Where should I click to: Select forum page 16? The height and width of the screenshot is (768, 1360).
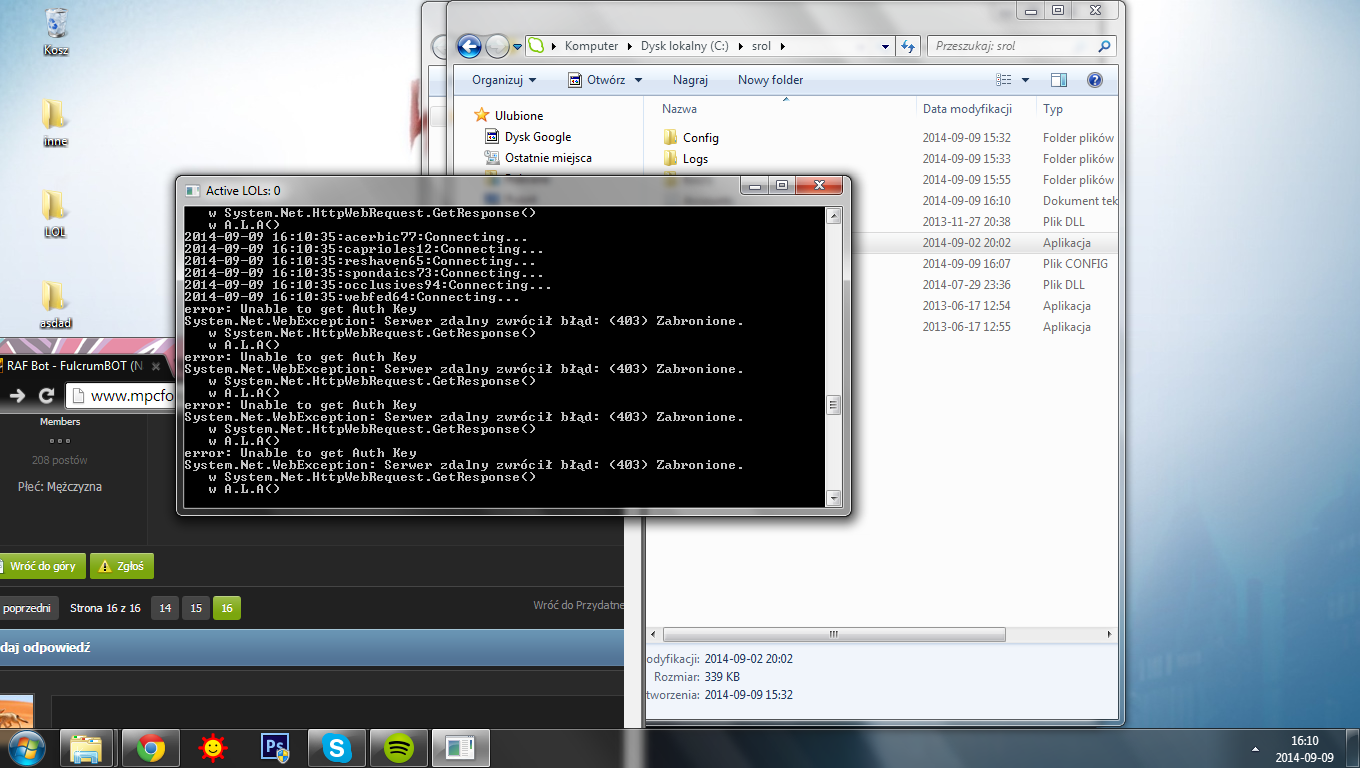(227, 608)
